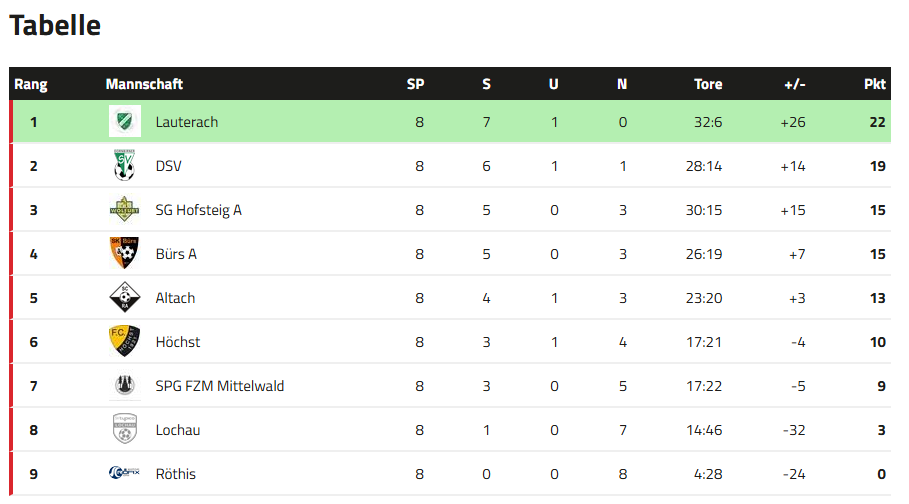This screenshot has height=504, width=909.
Task: Sort by the Pkt column header
Action: coord(875,84)
